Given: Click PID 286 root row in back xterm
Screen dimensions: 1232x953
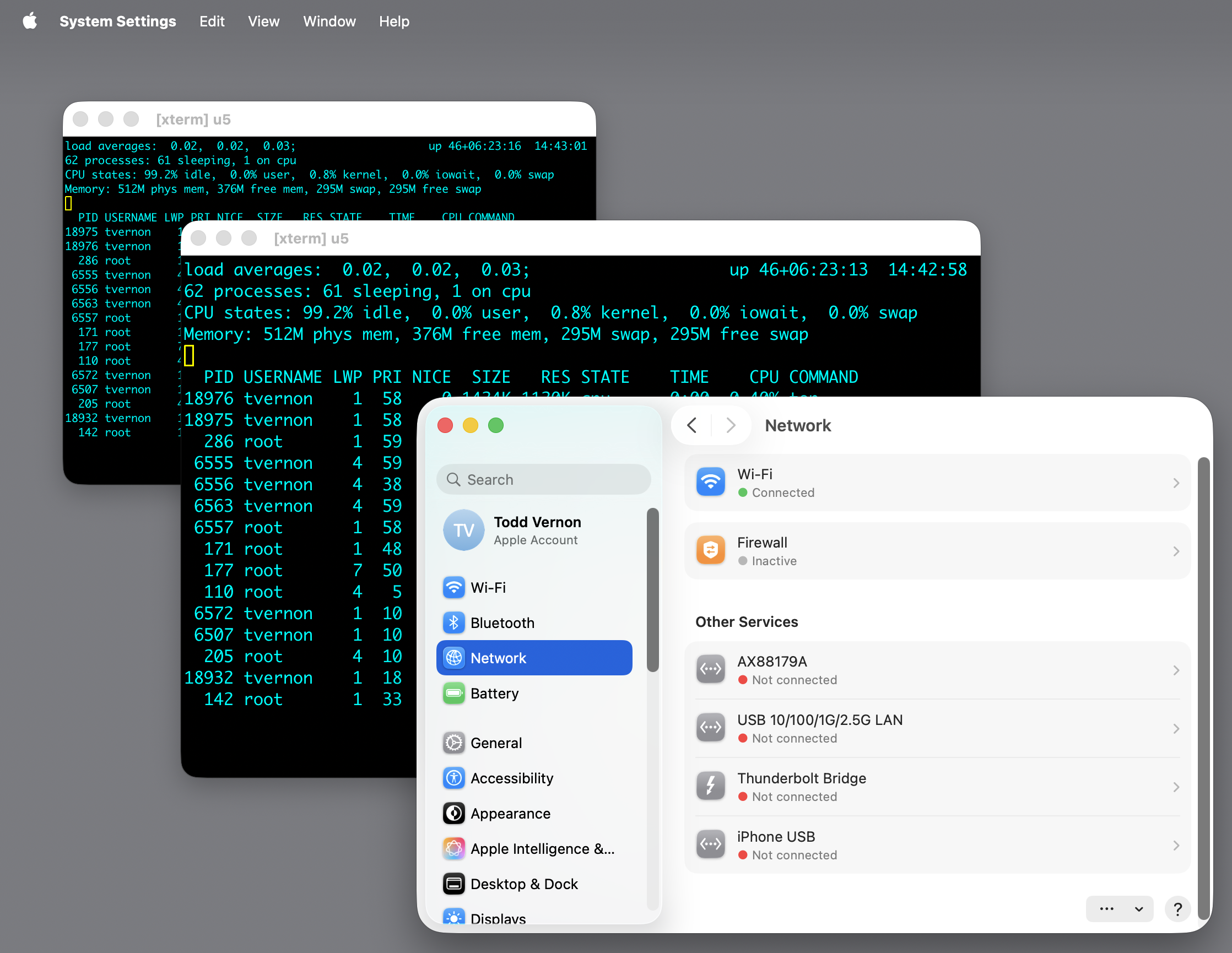Looking at the screenshot, I should (121, 261).
